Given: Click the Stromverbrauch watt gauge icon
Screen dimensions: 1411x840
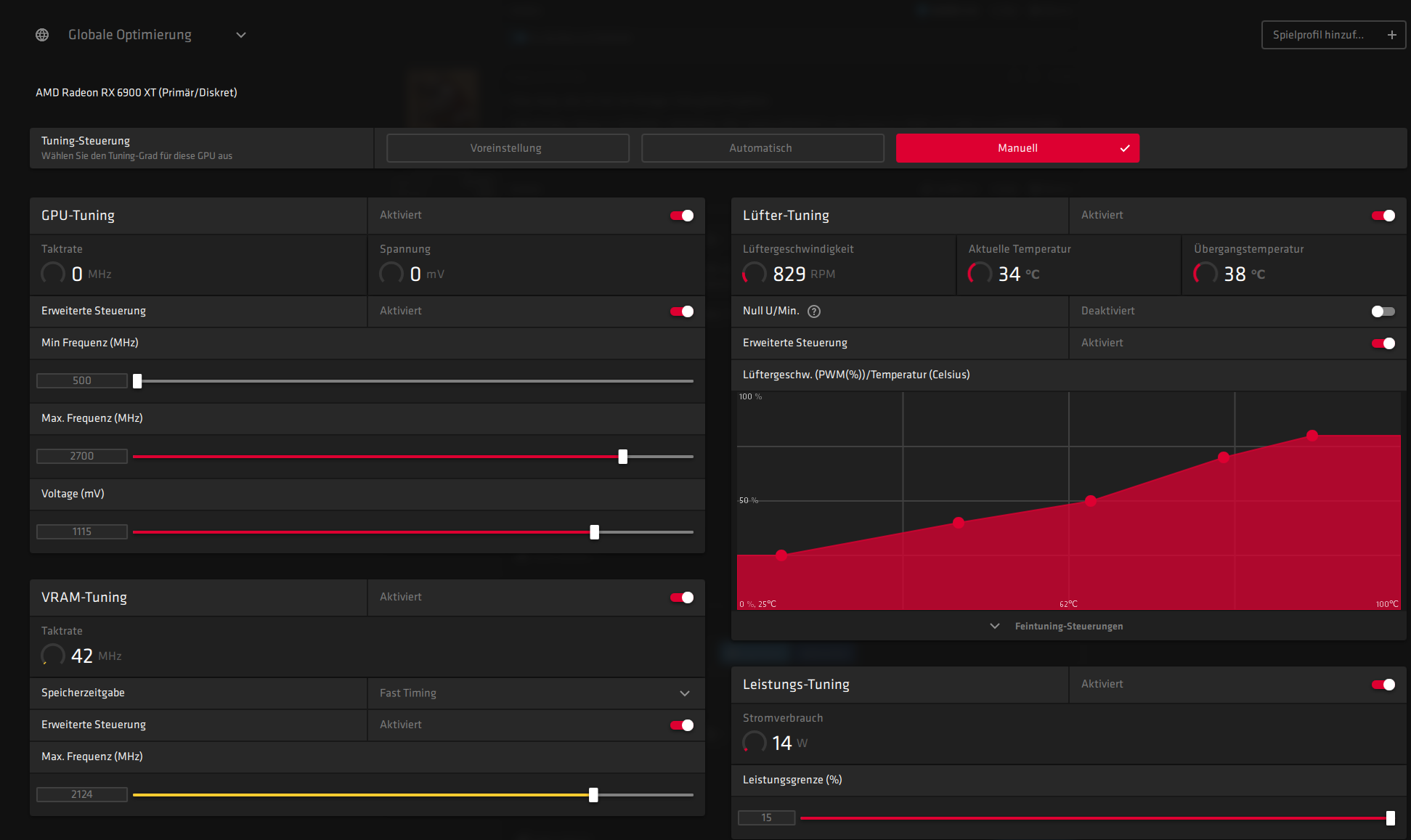Looking at the screenshot, I should point(755,742).
